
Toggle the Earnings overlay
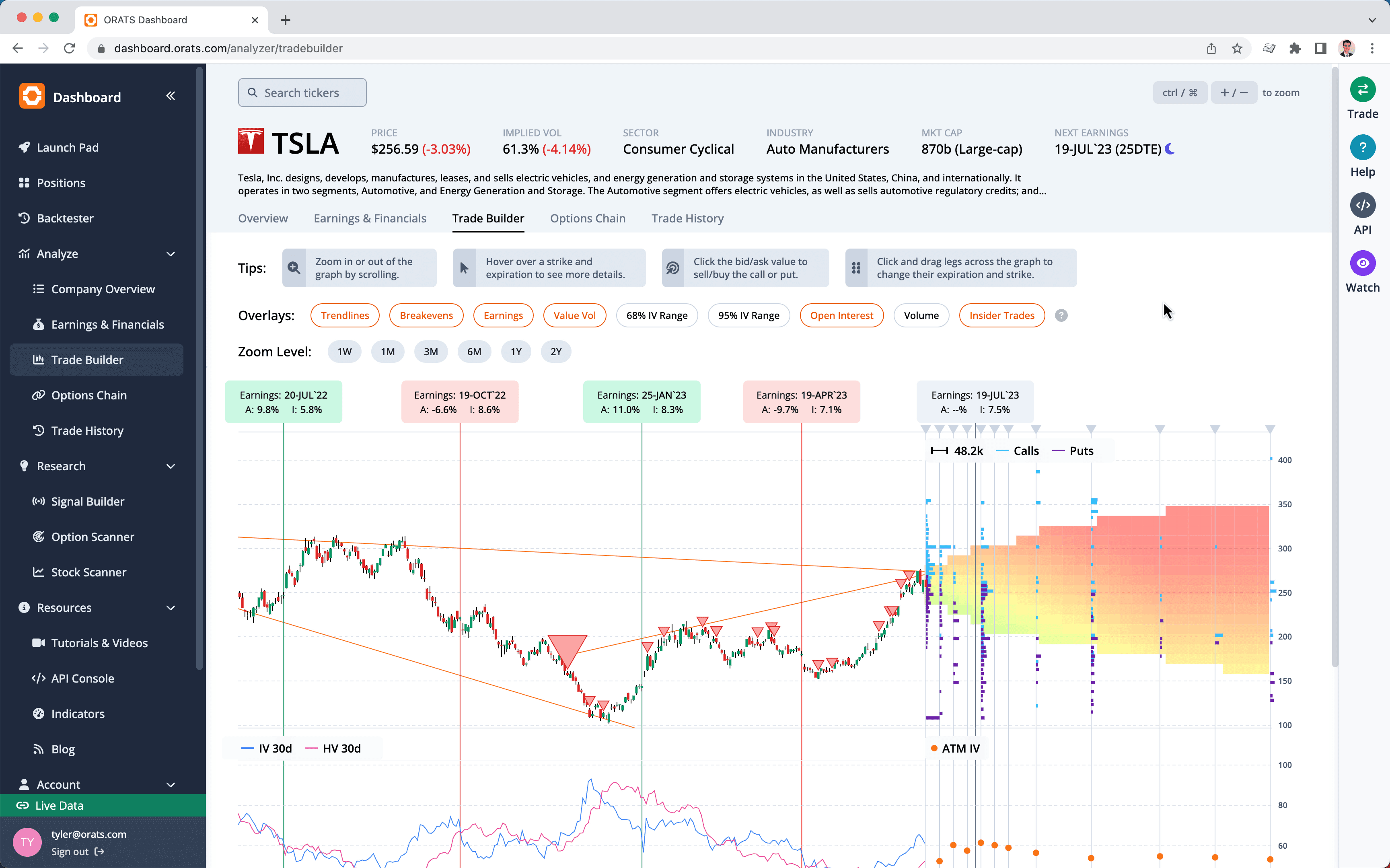click(503, 315)
